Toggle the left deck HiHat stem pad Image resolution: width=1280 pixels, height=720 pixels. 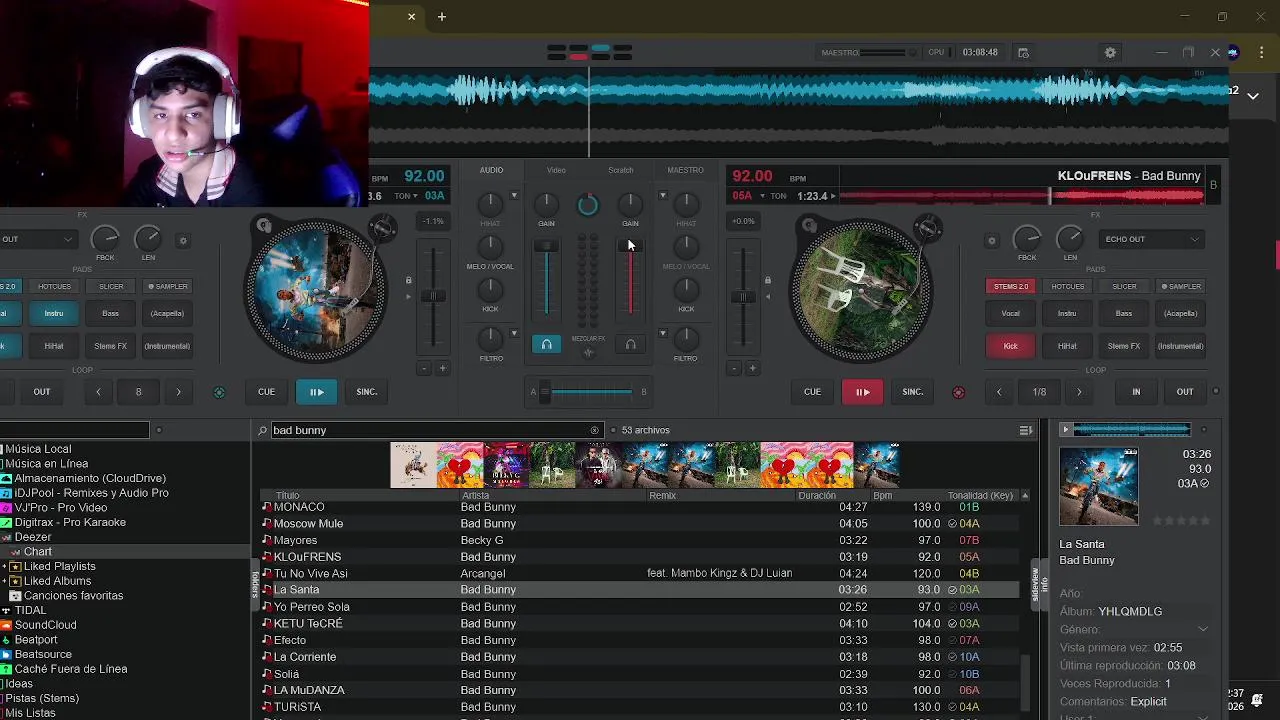[54, 346]
